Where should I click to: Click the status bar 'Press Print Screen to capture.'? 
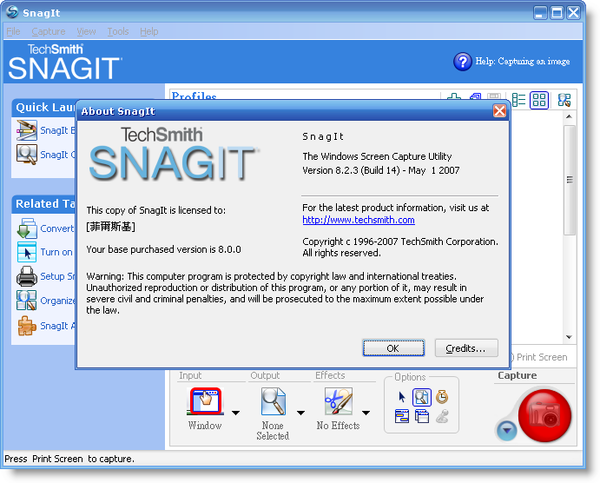coord(69,459)
